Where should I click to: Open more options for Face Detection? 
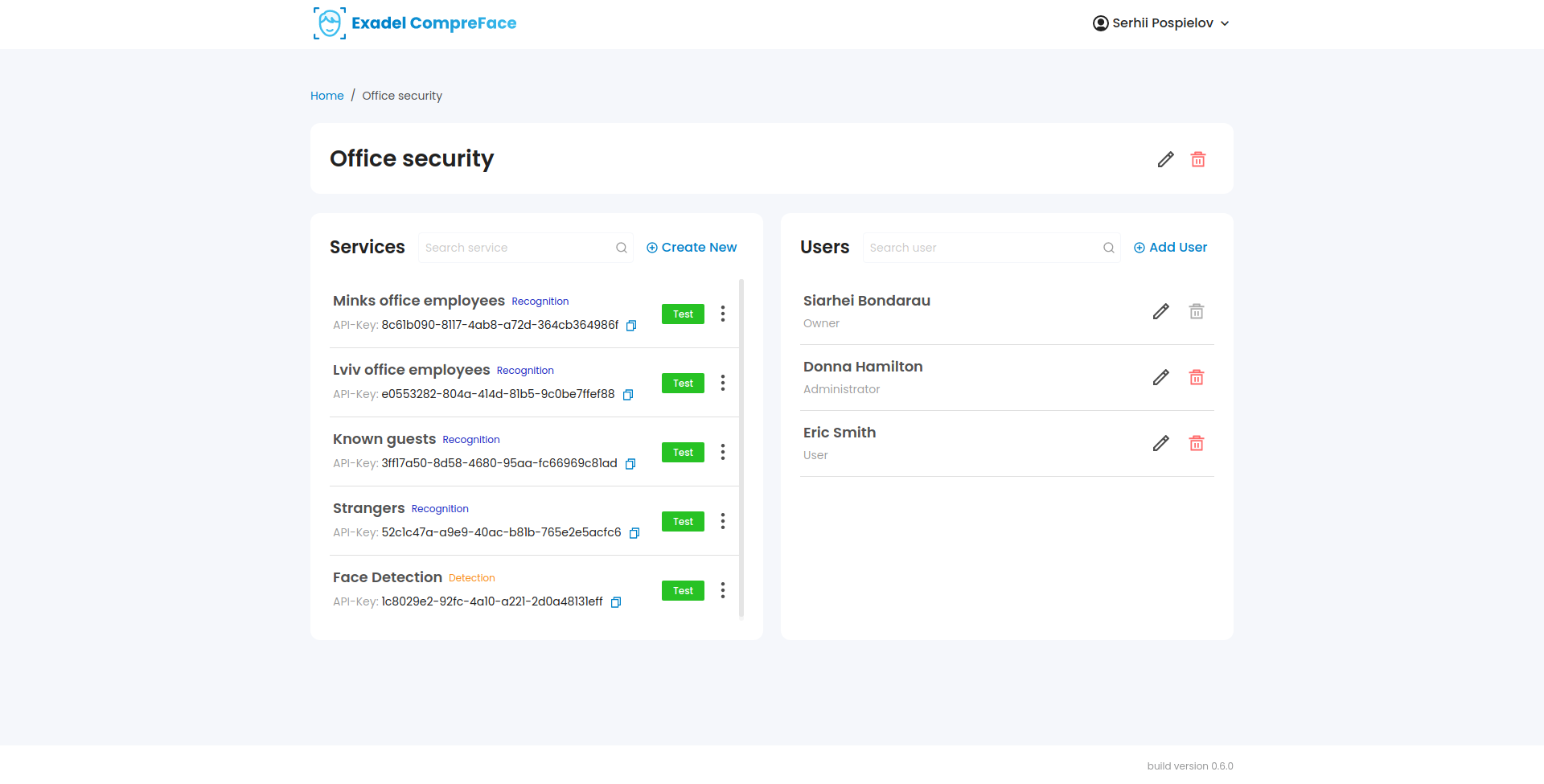pos(723,590)
